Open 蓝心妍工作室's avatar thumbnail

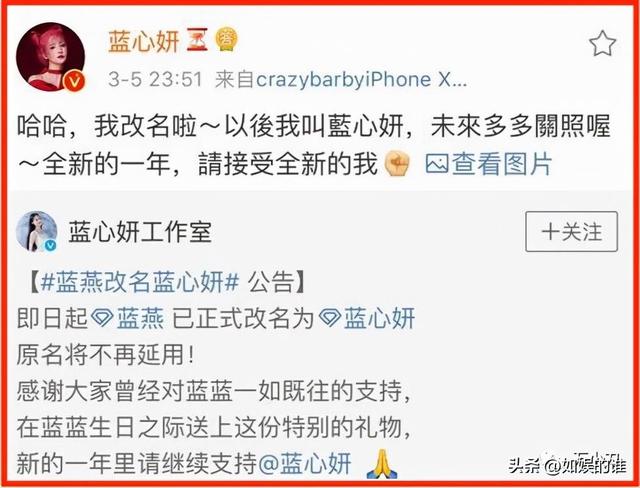pos(36,231)
